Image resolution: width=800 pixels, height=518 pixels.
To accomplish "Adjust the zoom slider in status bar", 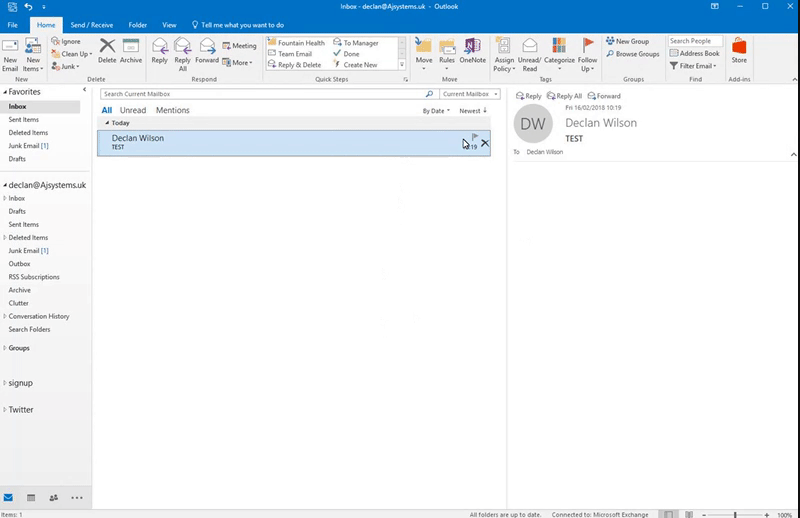I will point(735,515).
